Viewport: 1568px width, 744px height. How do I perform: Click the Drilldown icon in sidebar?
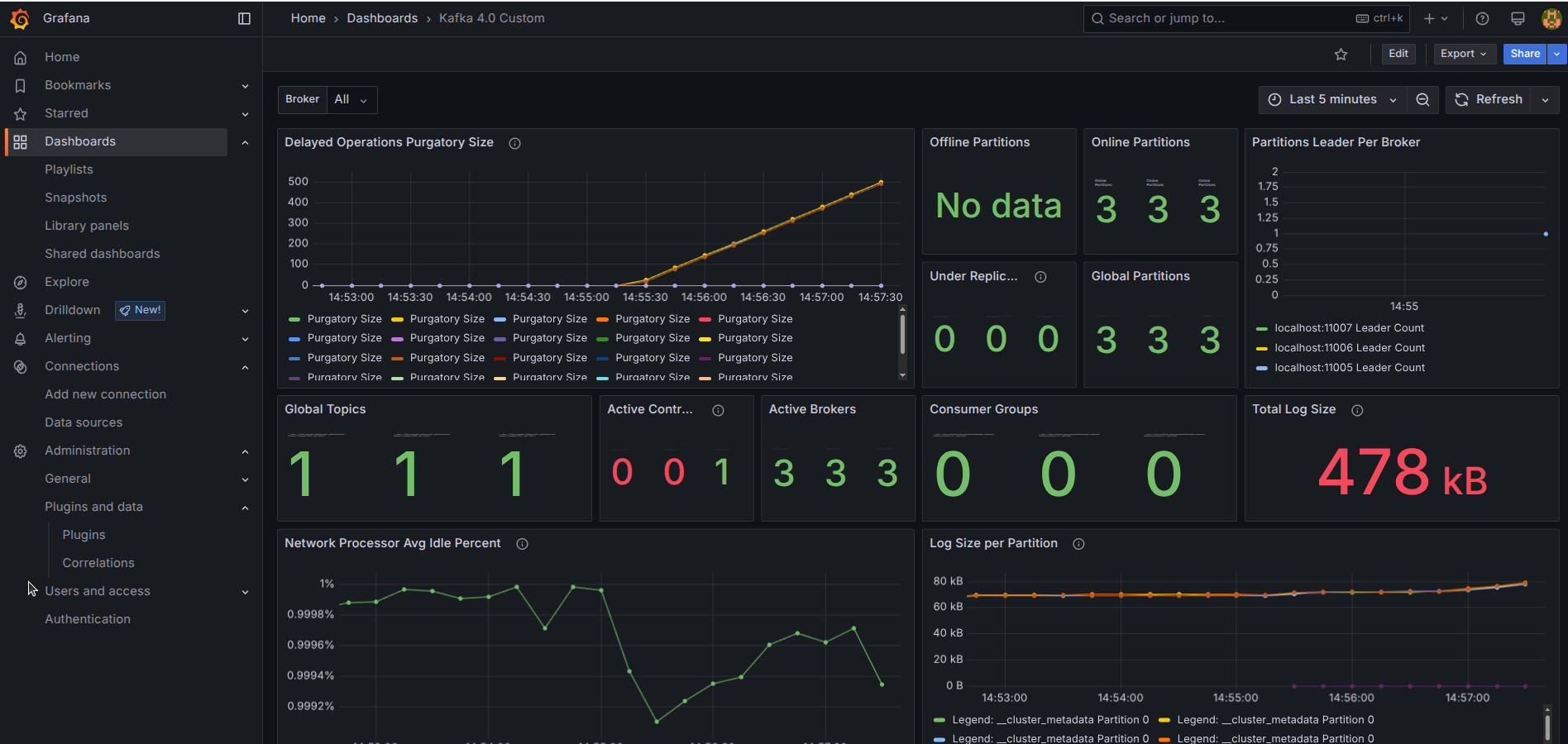click(x=21, y=310)
